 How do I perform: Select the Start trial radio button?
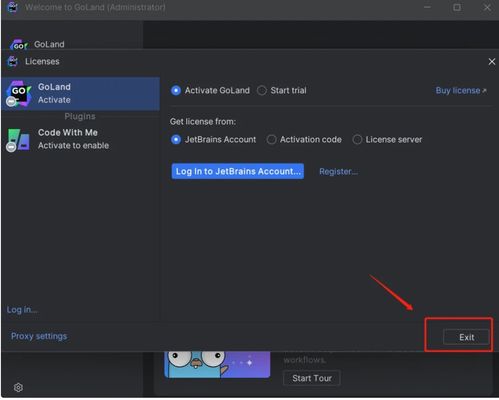pyautogui.click(x=262, y=90)
